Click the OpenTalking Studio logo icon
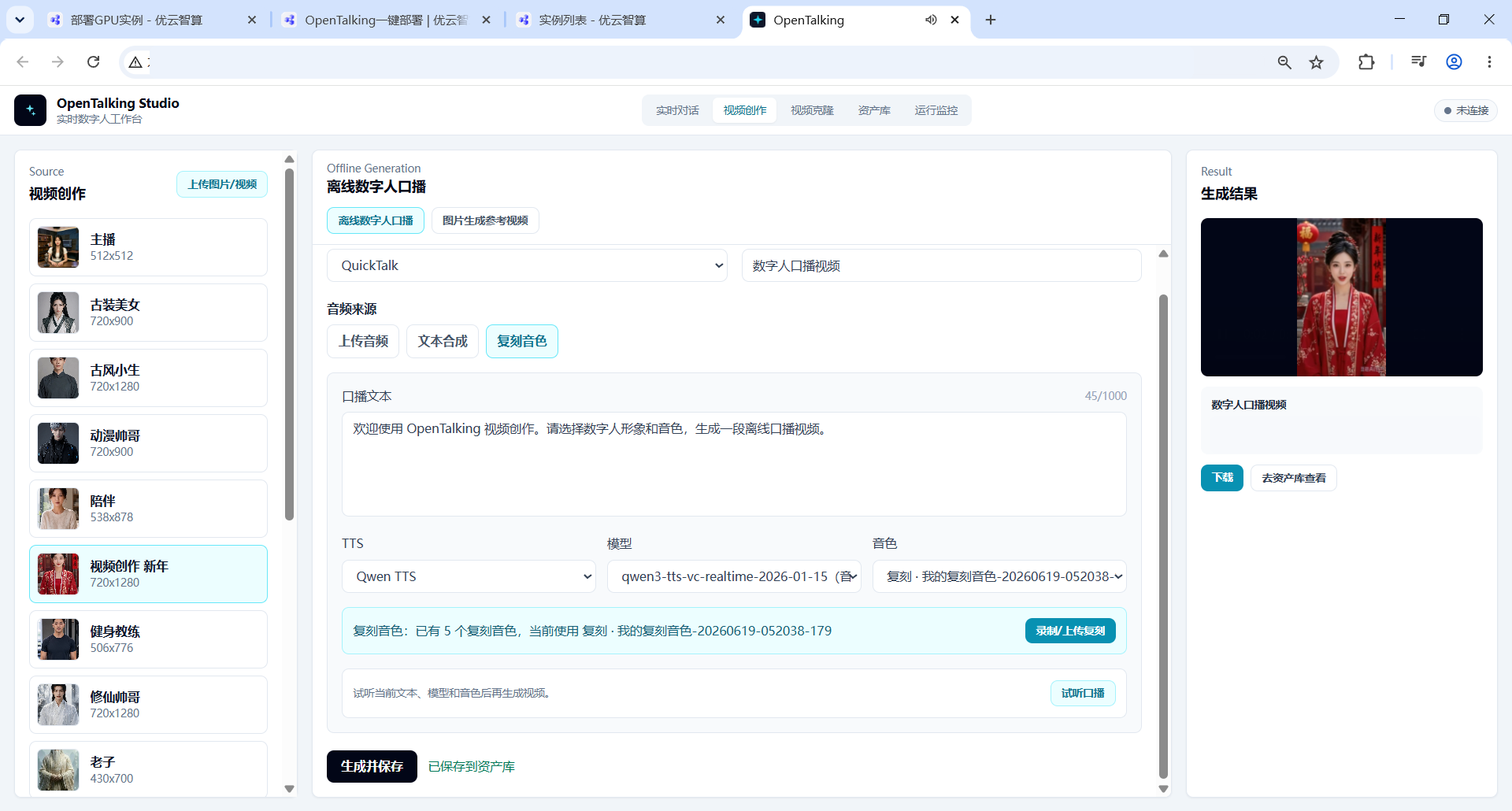This screenshot has height=811, width=1512. click(30, 110)
